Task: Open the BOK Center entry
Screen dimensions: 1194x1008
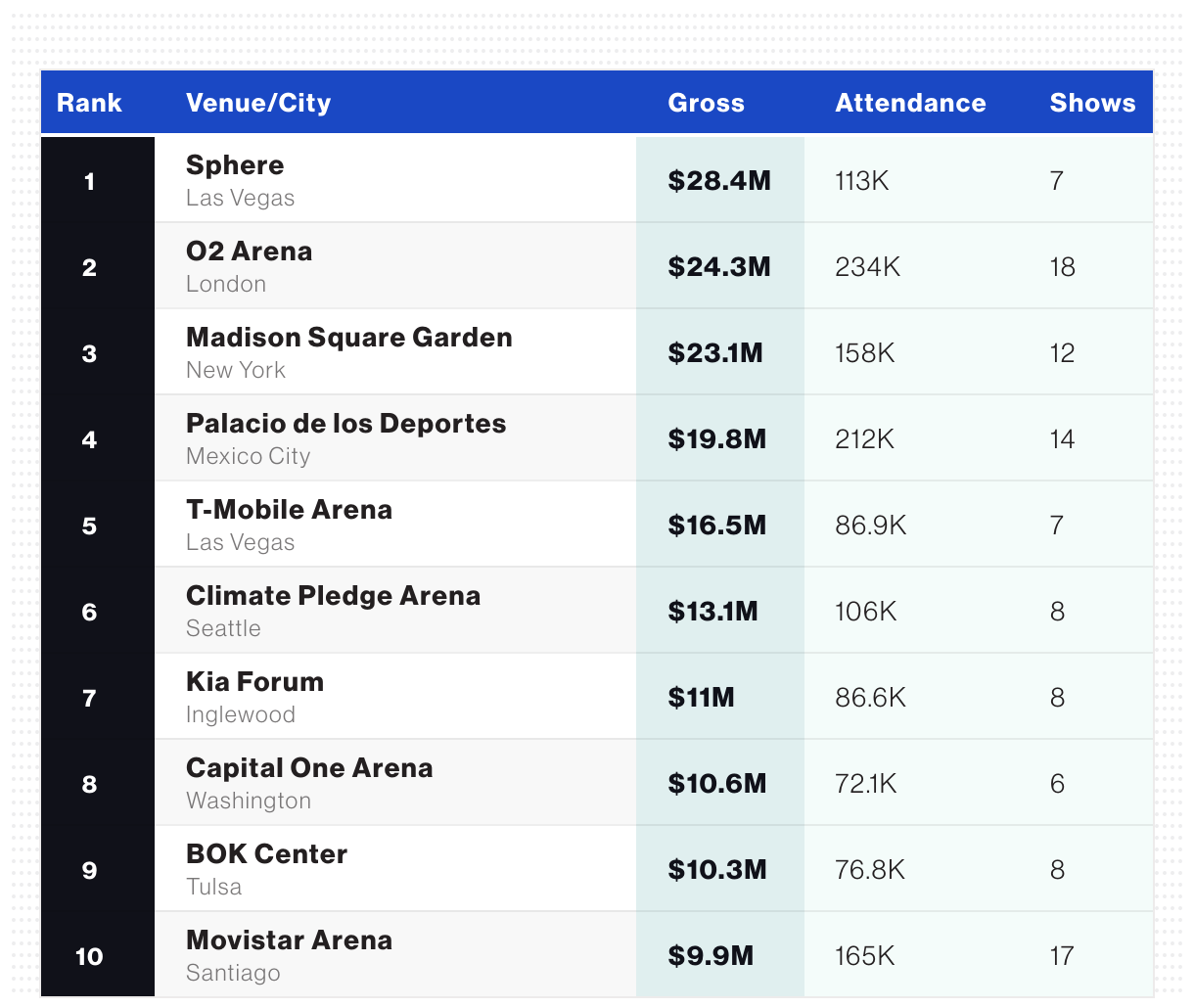Action: [266, 854]
